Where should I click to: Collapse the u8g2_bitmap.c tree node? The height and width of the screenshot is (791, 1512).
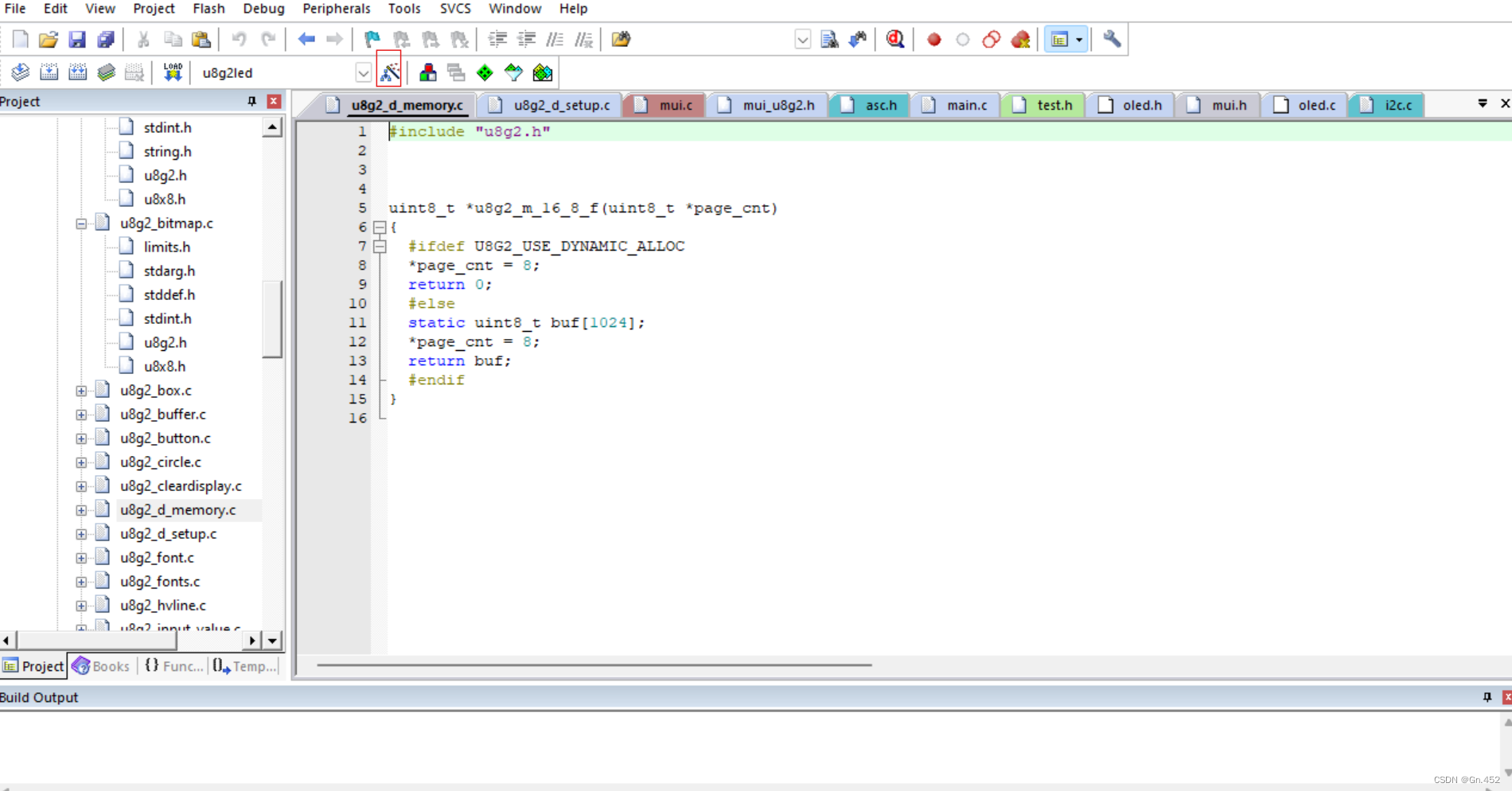point(81,224)
